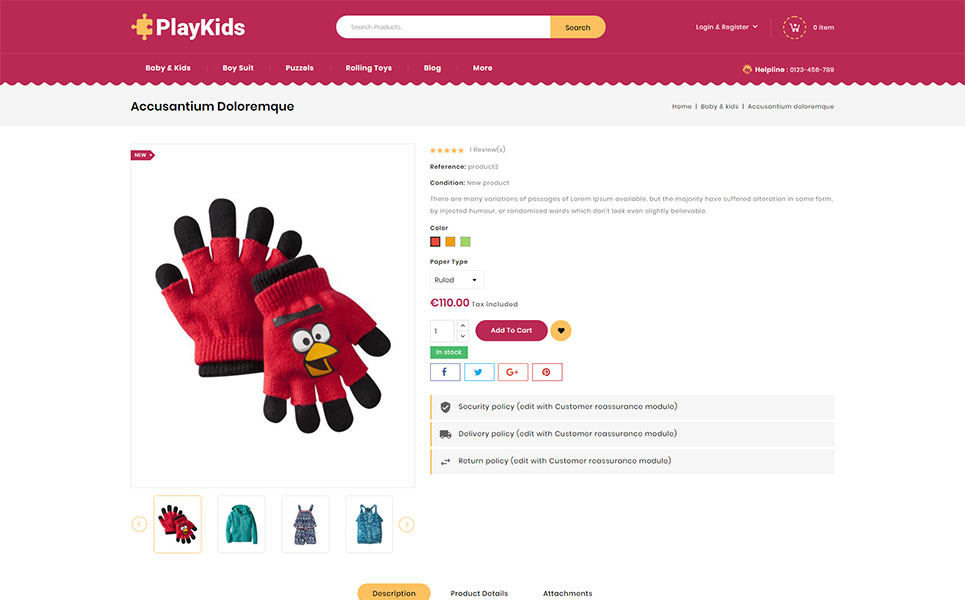Select the green color option
965x600 pixels.
465,242
